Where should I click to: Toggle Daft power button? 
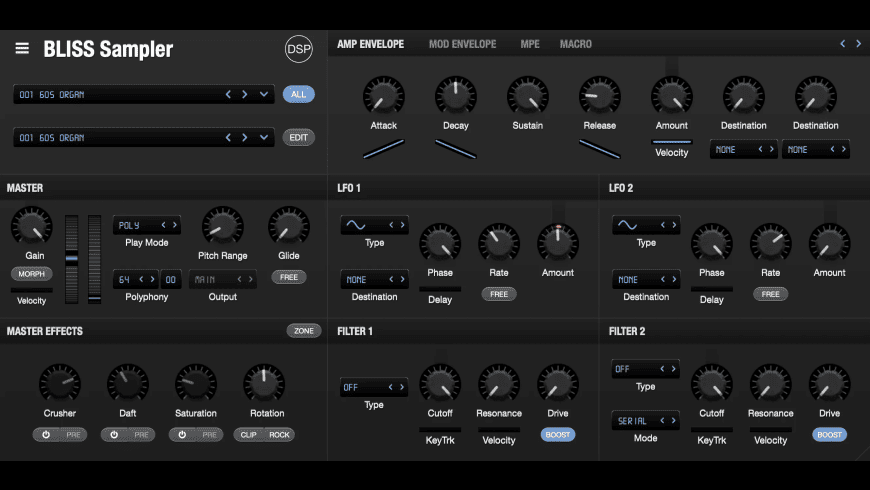[x=114, y=435]
